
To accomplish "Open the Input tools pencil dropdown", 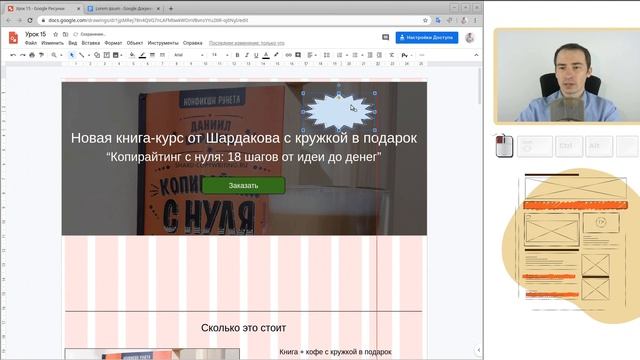I will [407, 55].
